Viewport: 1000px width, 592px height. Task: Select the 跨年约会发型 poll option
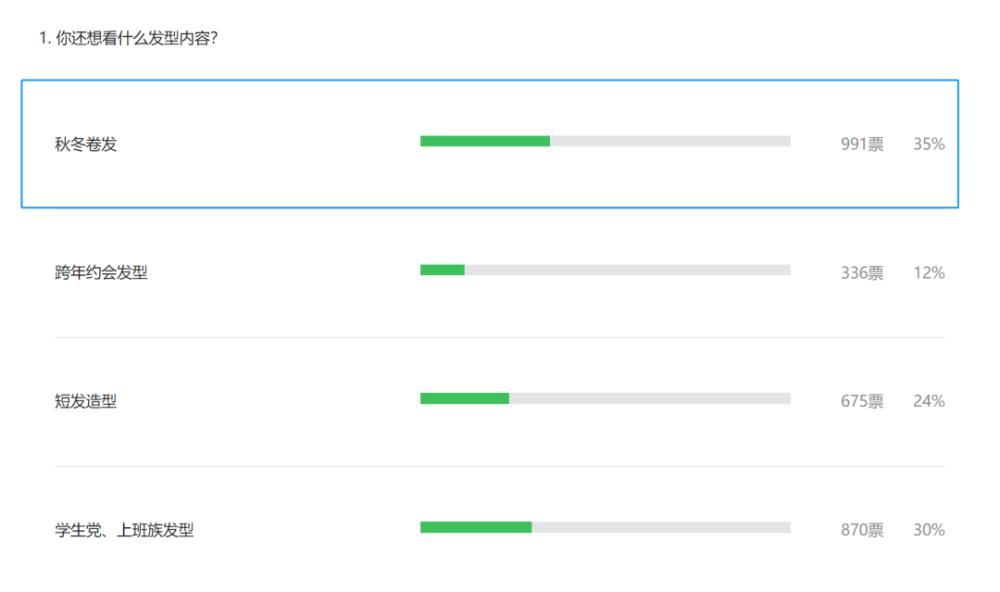[x=101, y=273]
